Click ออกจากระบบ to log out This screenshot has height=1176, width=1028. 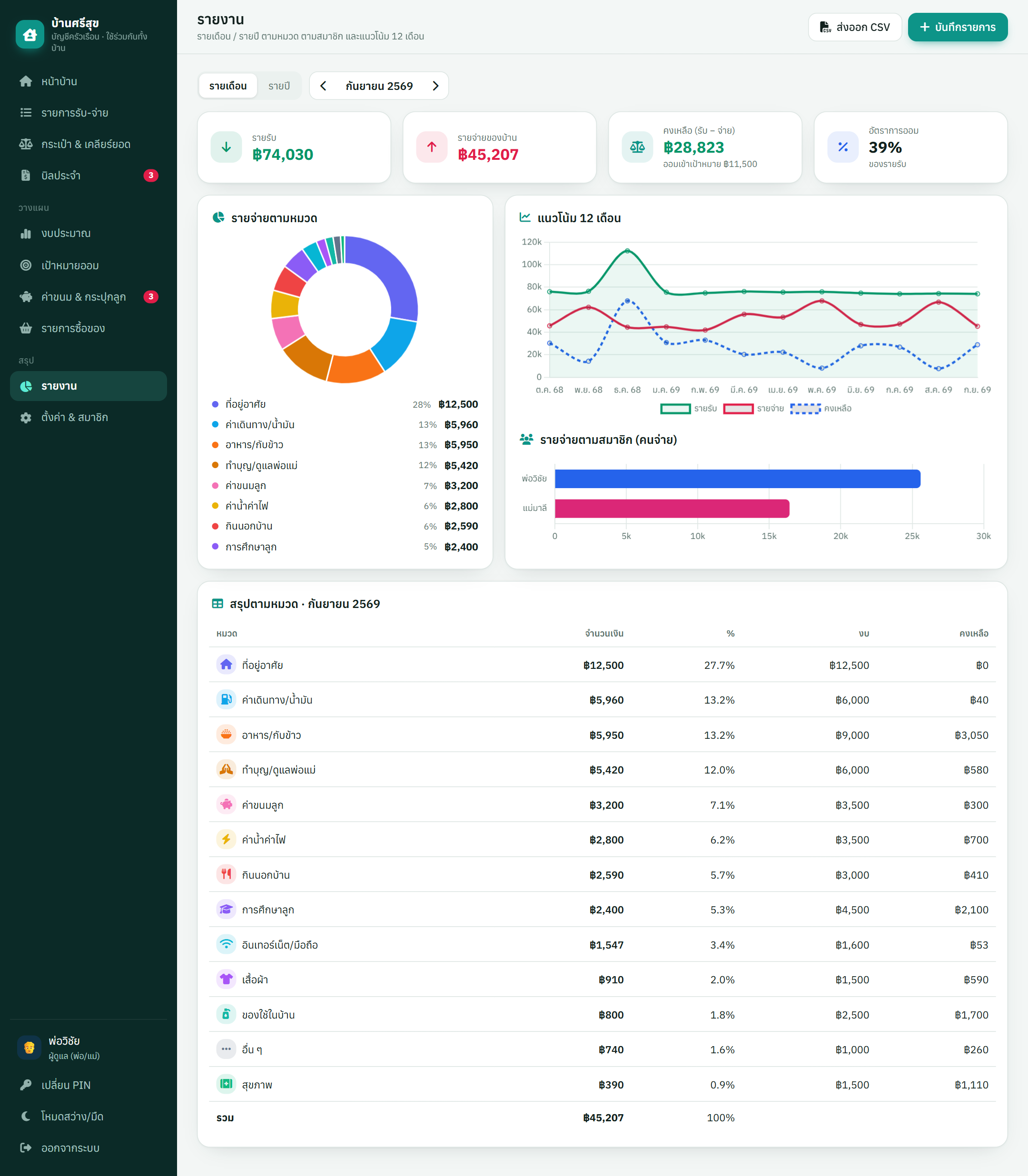(x=89, y=1148)
